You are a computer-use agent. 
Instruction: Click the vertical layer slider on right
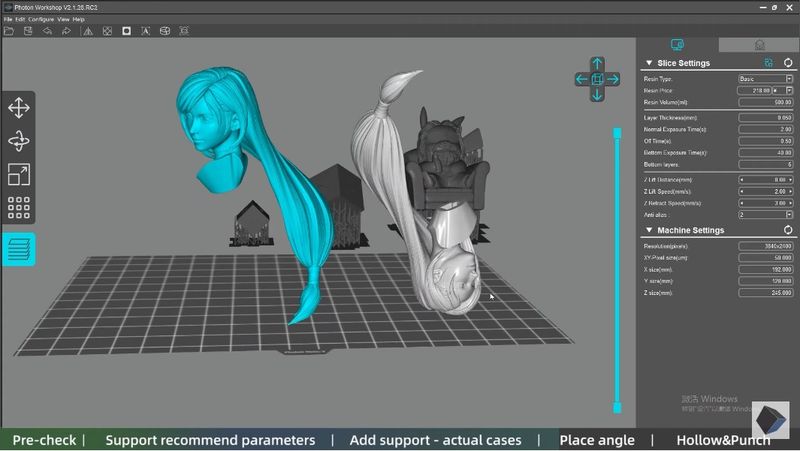click(617, 270)
